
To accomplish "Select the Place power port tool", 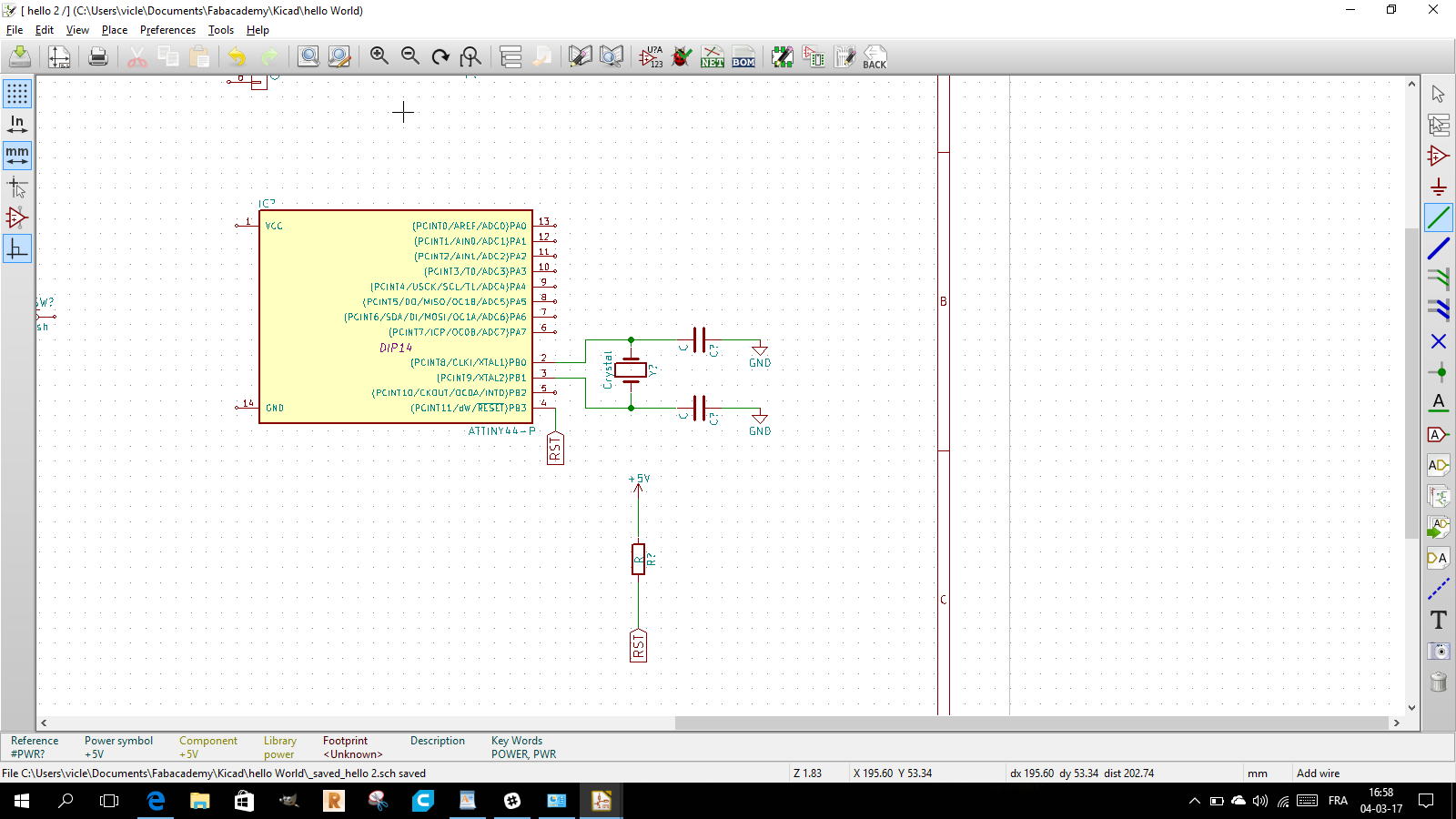I will tap(1439, 187).
